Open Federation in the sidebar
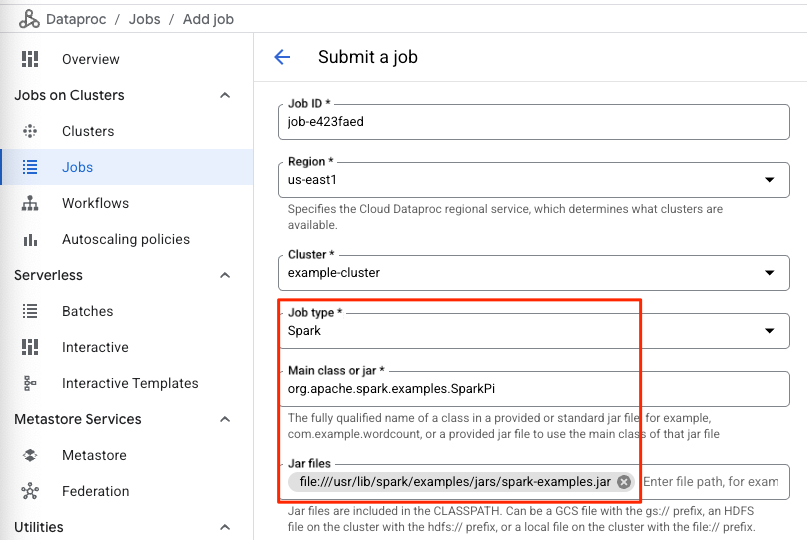Viewport: 807px width, 540px height. coord(95,491)
